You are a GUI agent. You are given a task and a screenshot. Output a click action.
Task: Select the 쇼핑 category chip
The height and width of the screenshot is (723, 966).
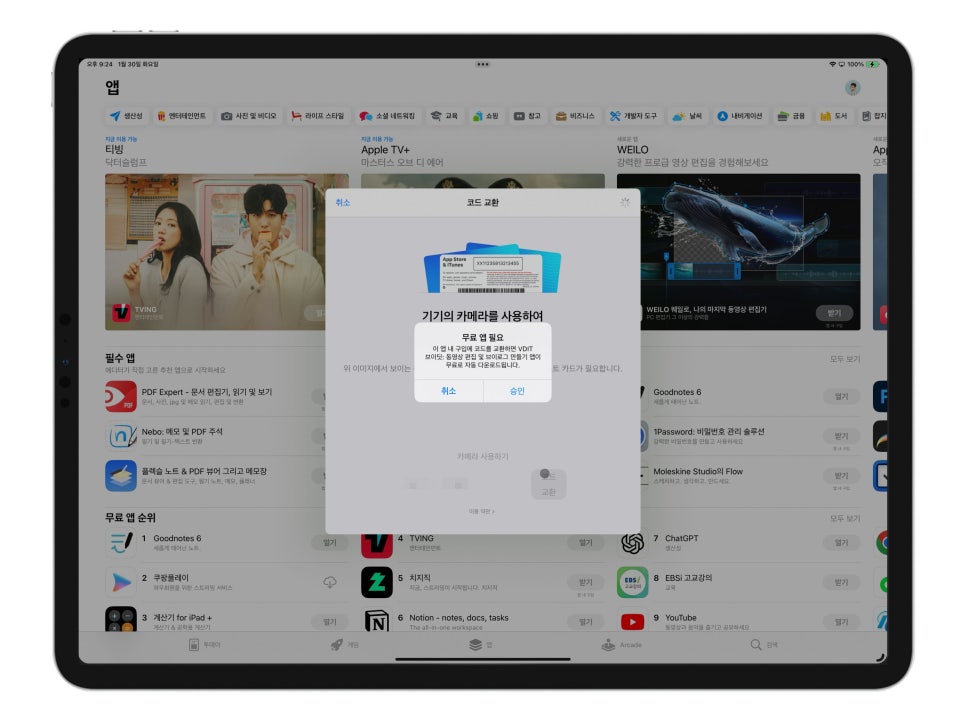click(485, 116)
